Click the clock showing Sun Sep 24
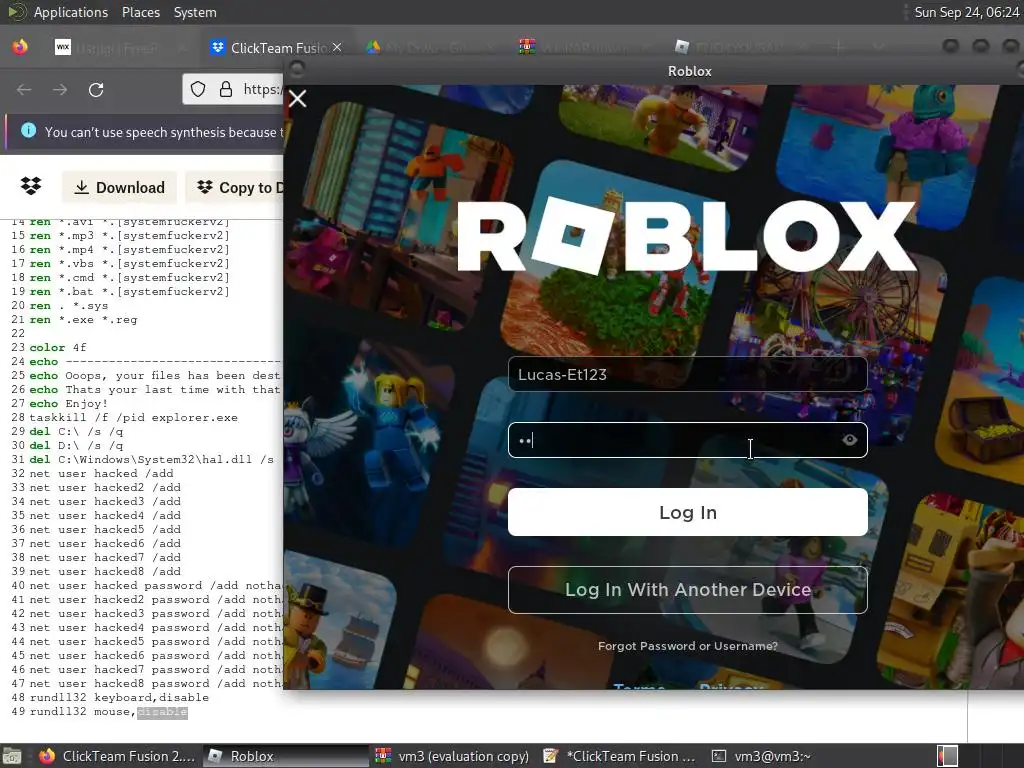 click(967, 12)
